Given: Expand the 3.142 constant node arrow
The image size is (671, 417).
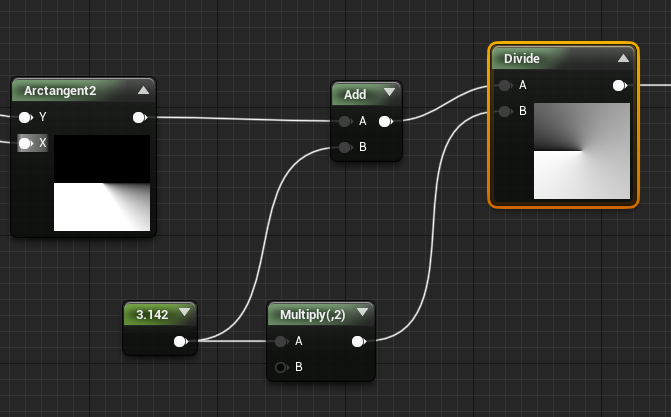Looking at the screenshot, I should pyautogui.click(x=184, y=312).
